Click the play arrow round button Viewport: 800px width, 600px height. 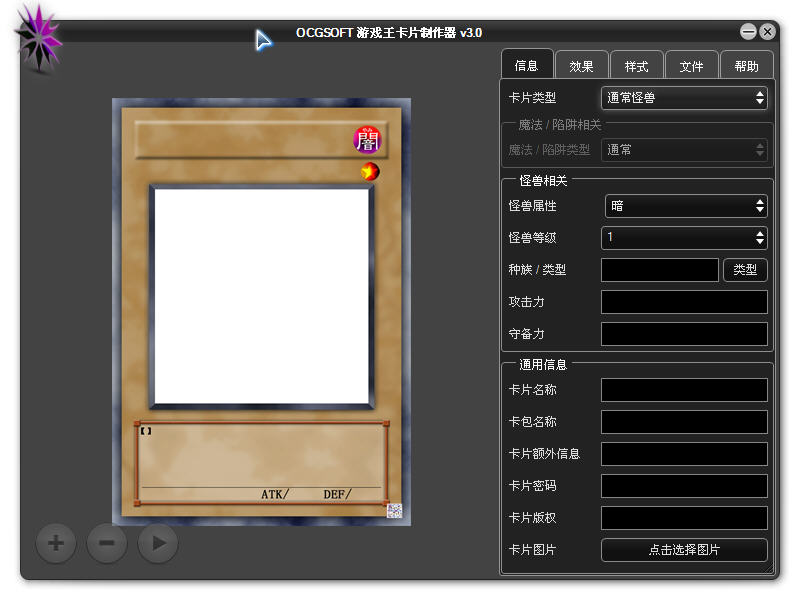tap(158, 543)
